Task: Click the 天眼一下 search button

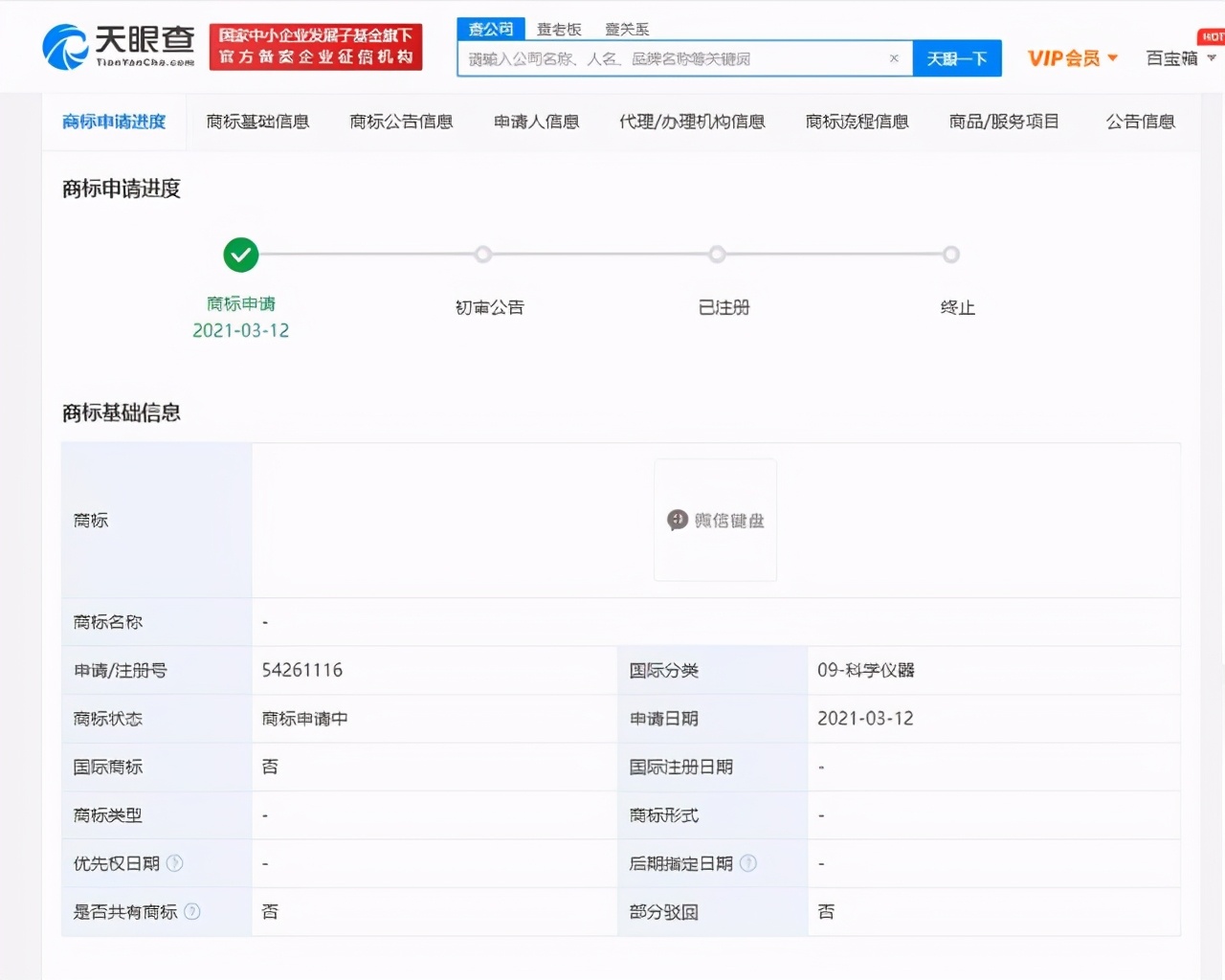Action: click(x=956, y=58)
